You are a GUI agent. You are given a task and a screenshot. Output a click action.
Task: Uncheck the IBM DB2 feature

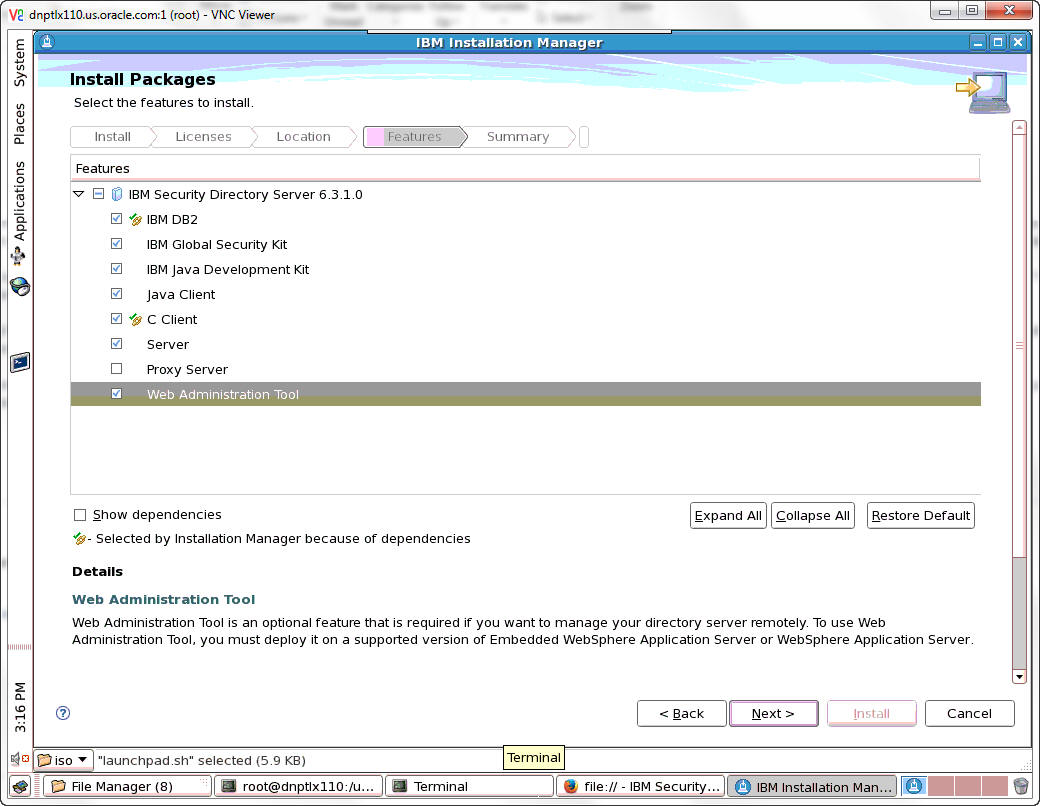coord(117,219)
